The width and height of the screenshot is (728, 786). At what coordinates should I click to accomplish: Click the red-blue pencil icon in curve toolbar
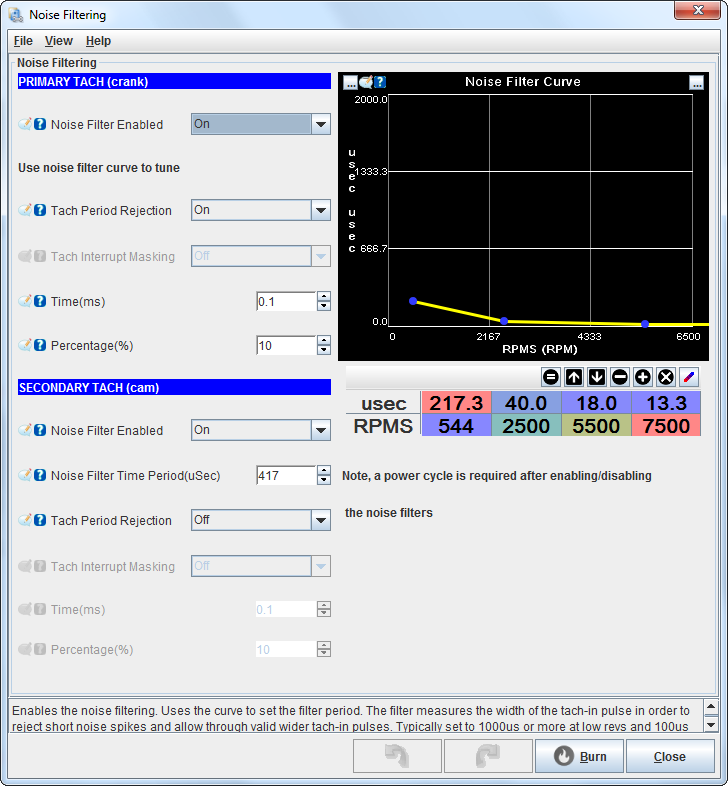click(689, 377)
